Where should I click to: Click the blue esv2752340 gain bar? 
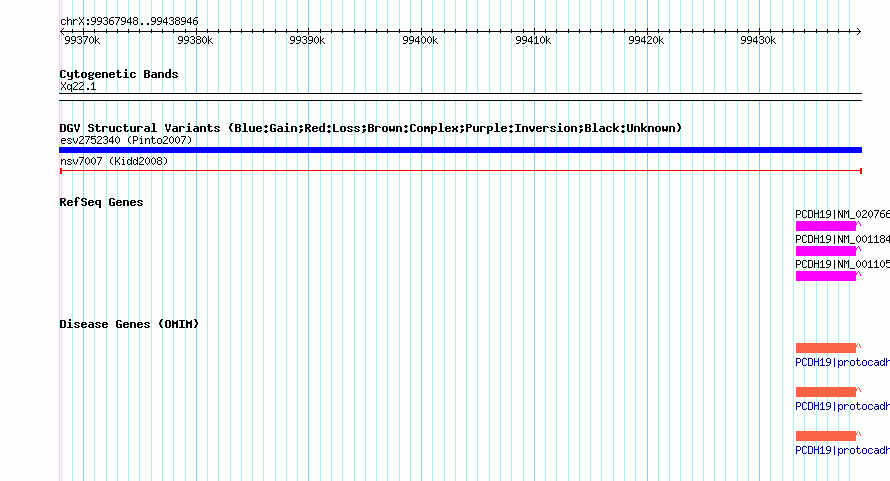point(460,150)
